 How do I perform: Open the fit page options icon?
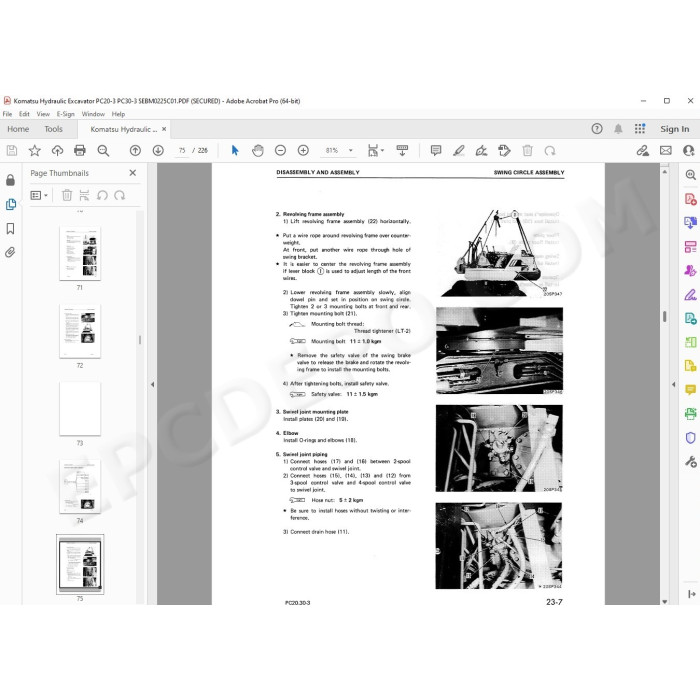tap(375, 151)
